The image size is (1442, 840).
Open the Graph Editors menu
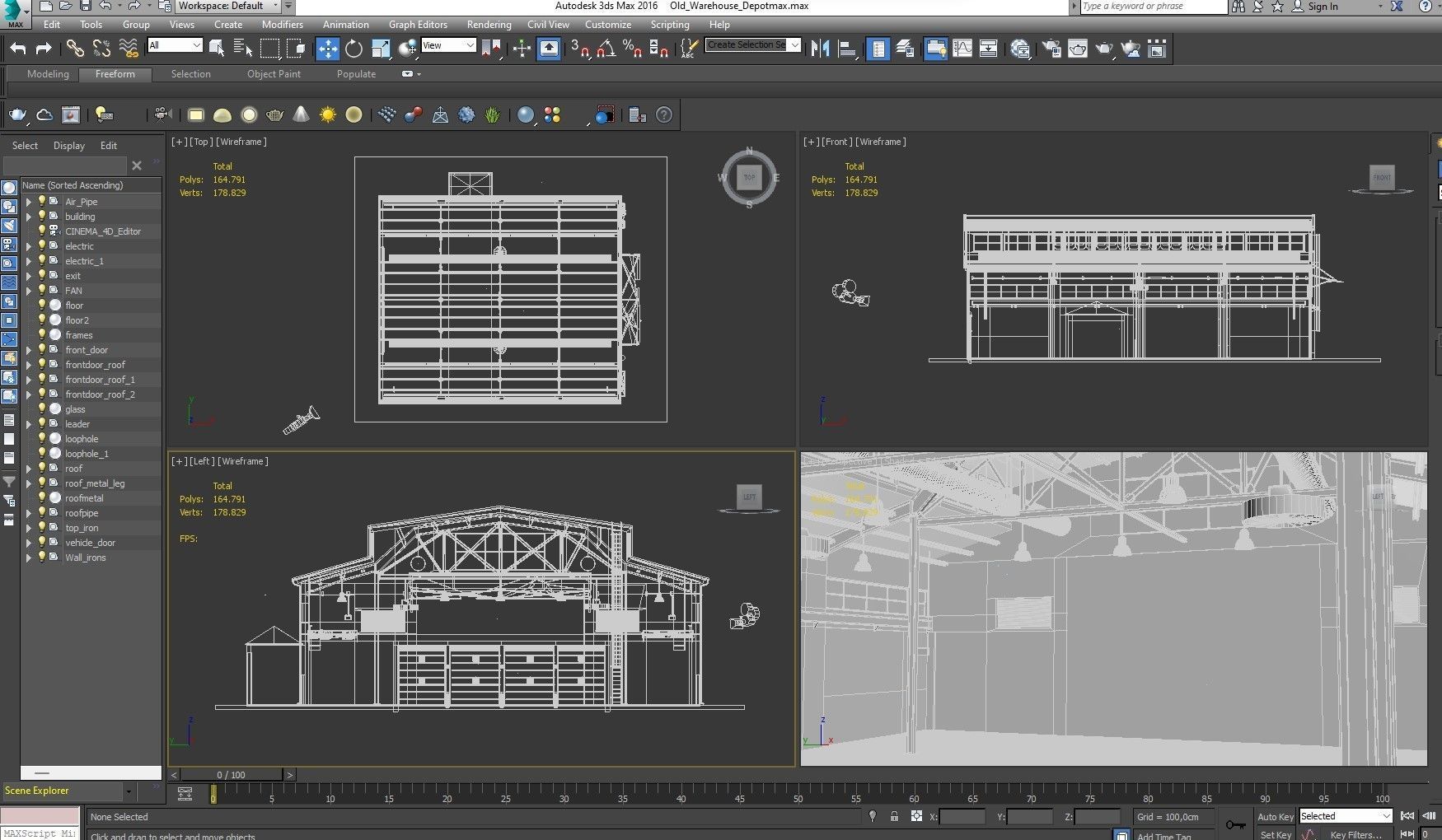418,25
